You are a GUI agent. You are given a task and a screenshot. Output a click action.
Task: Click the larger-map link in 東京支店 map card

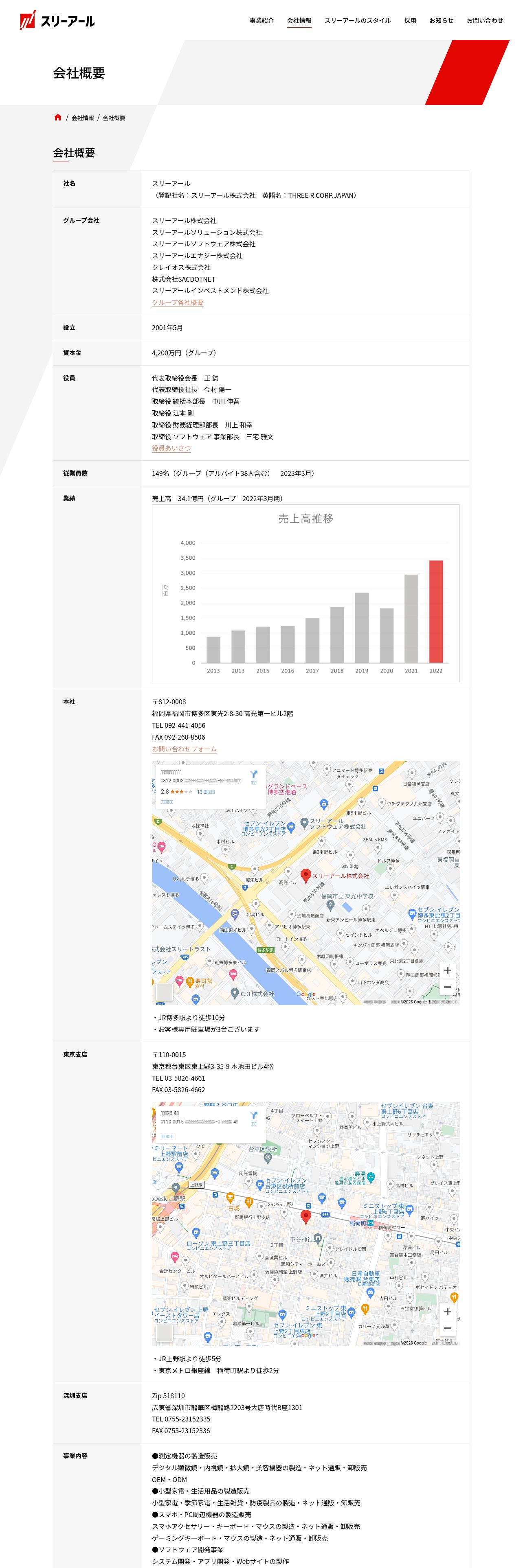[x=167, y=1137]
